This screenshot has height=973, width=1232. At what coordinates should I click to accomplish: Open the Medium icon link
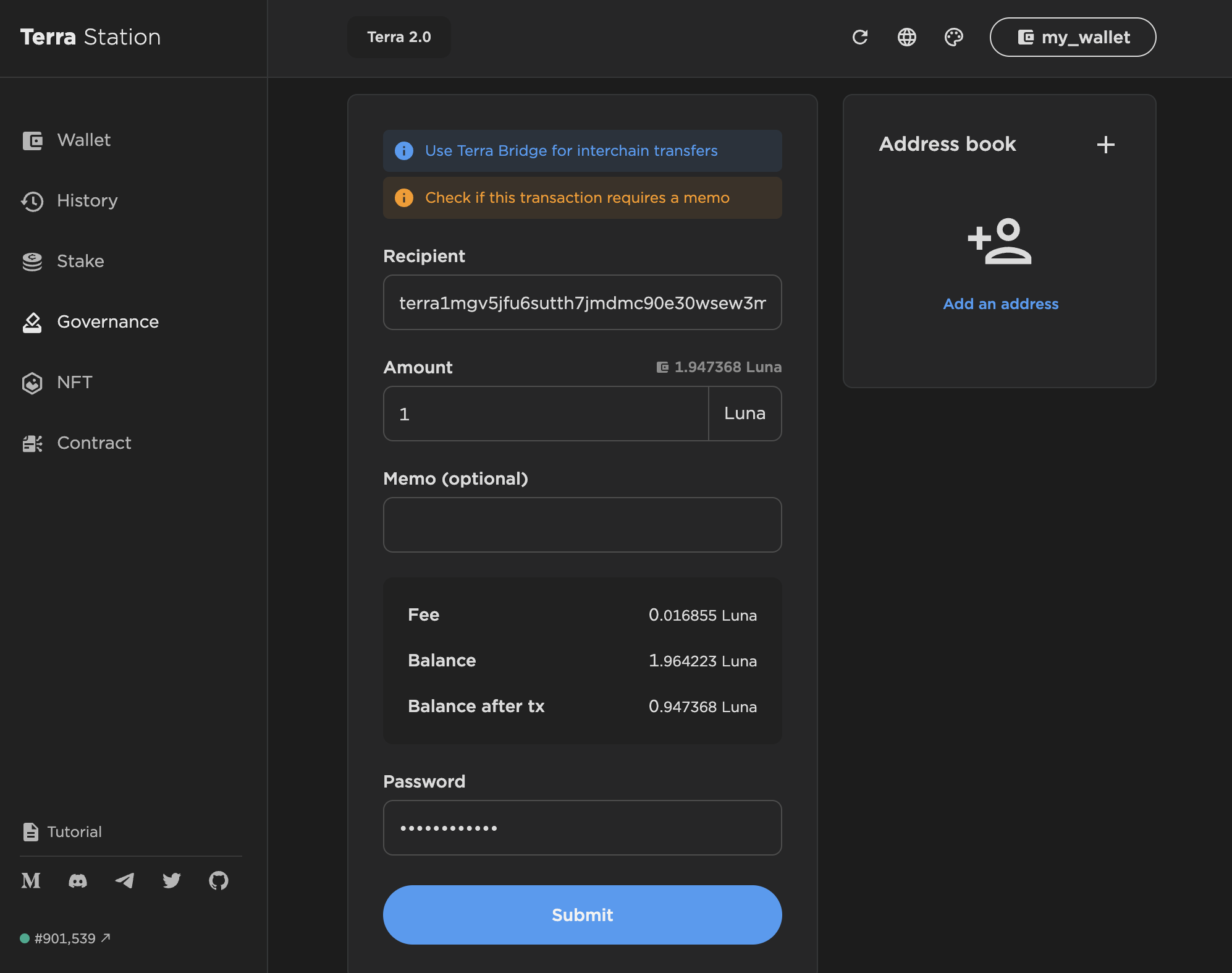pyautogui.click(x=31, y=880)
